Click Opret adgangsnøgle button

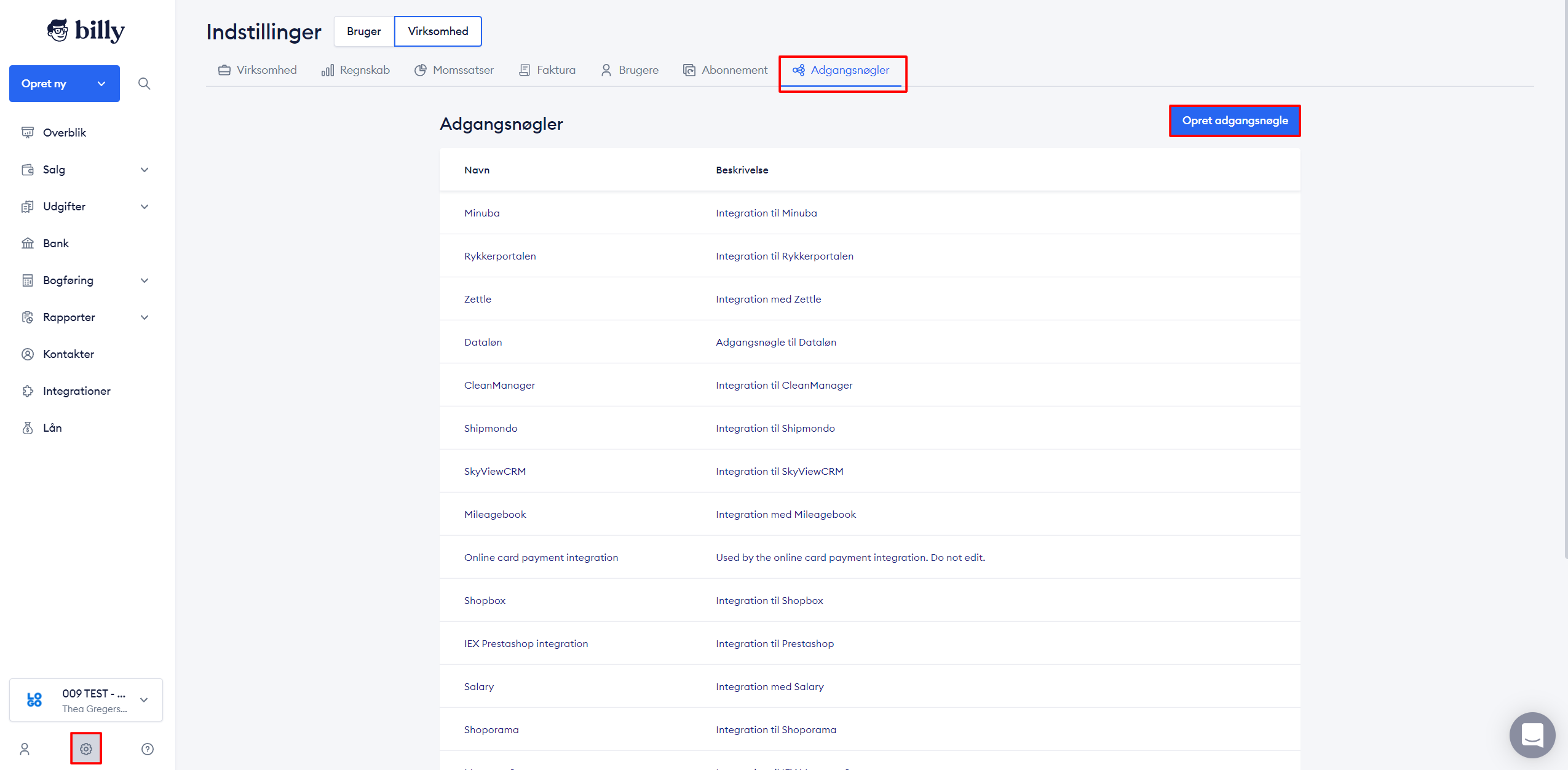pos(1235,121)
